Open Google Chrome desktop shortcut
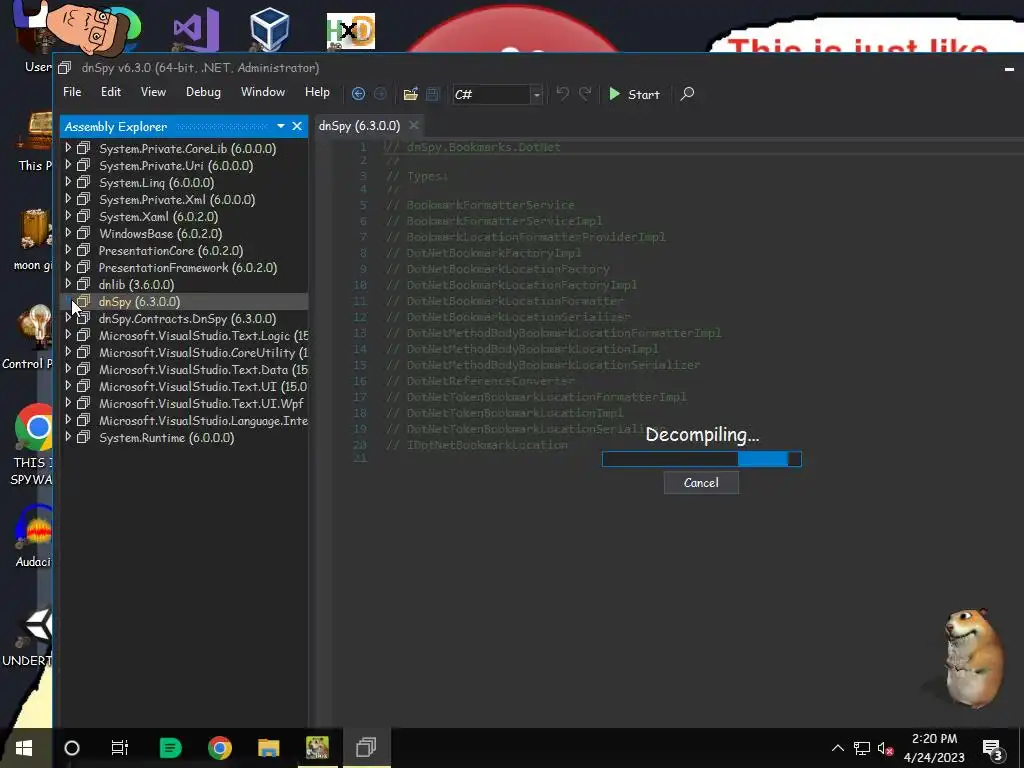 point(34,428)
